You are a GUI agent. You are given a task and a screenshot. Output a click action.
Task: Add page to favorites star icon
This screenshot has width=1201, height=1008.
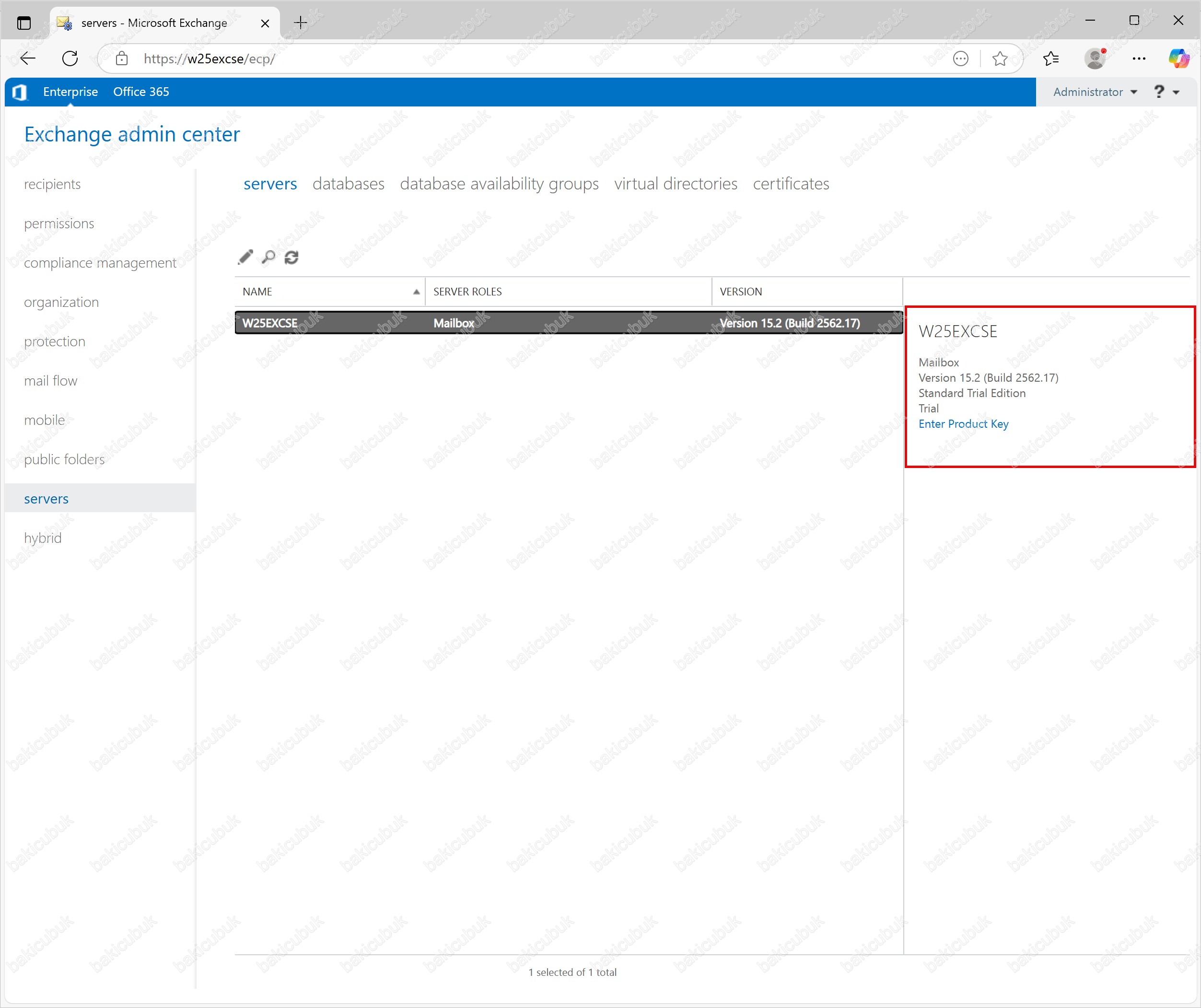(x=1000, y=59)
